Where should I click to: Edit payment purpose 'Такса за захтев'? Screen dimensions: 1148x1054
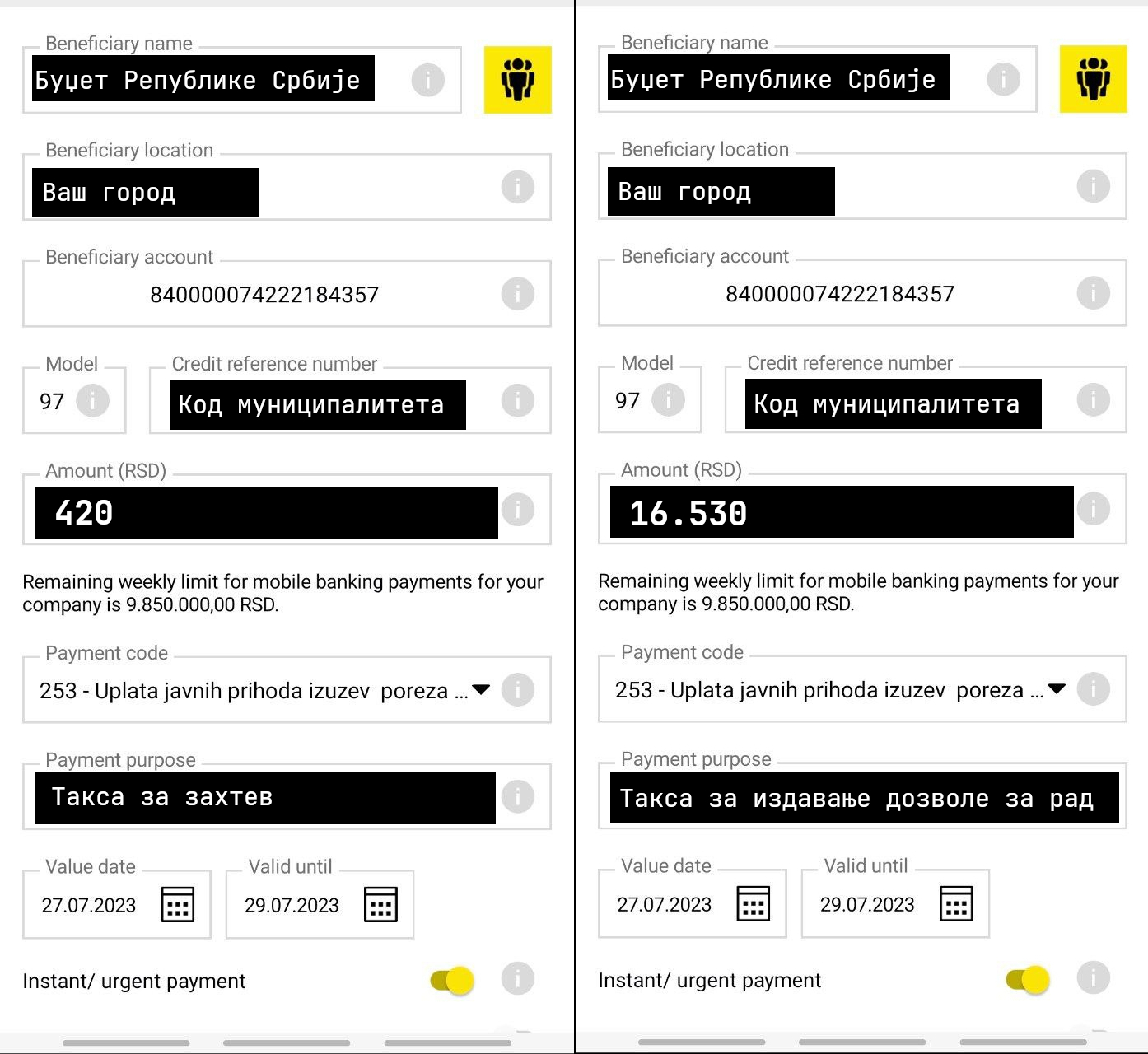[265, 797]
